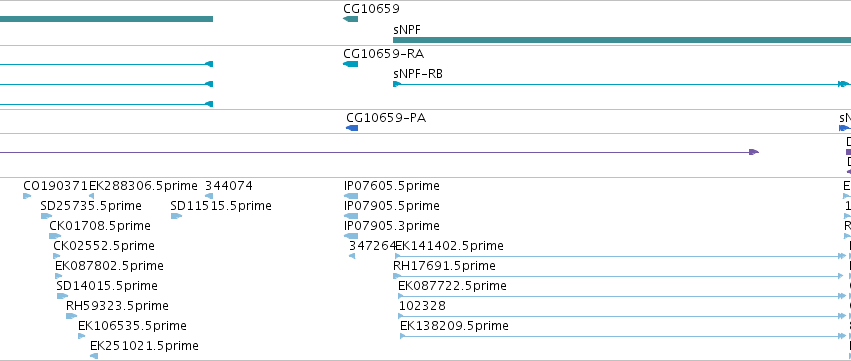Viewport: 851px width, 361px height.
Task: Click the CO190371 EST marker
Action: tap(27, 196)
